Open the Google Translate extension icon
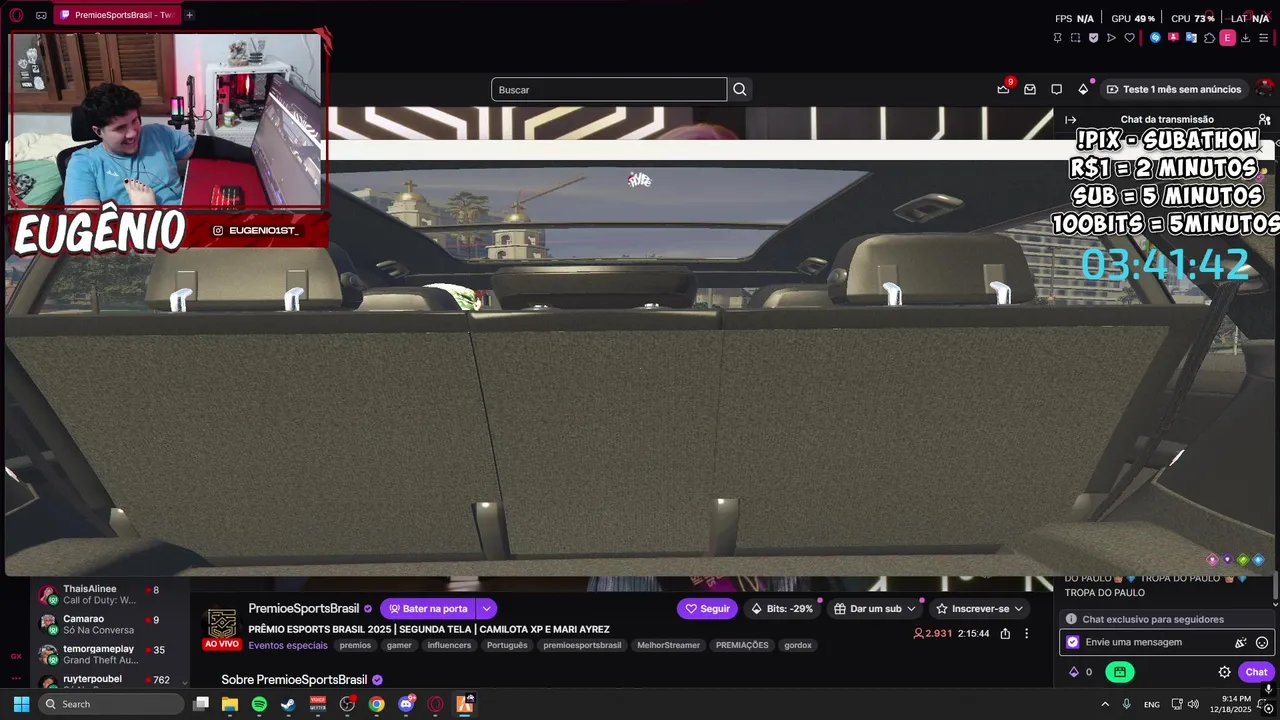The width and height of the screenshot is (1280, 720). tap(1191, 38)
